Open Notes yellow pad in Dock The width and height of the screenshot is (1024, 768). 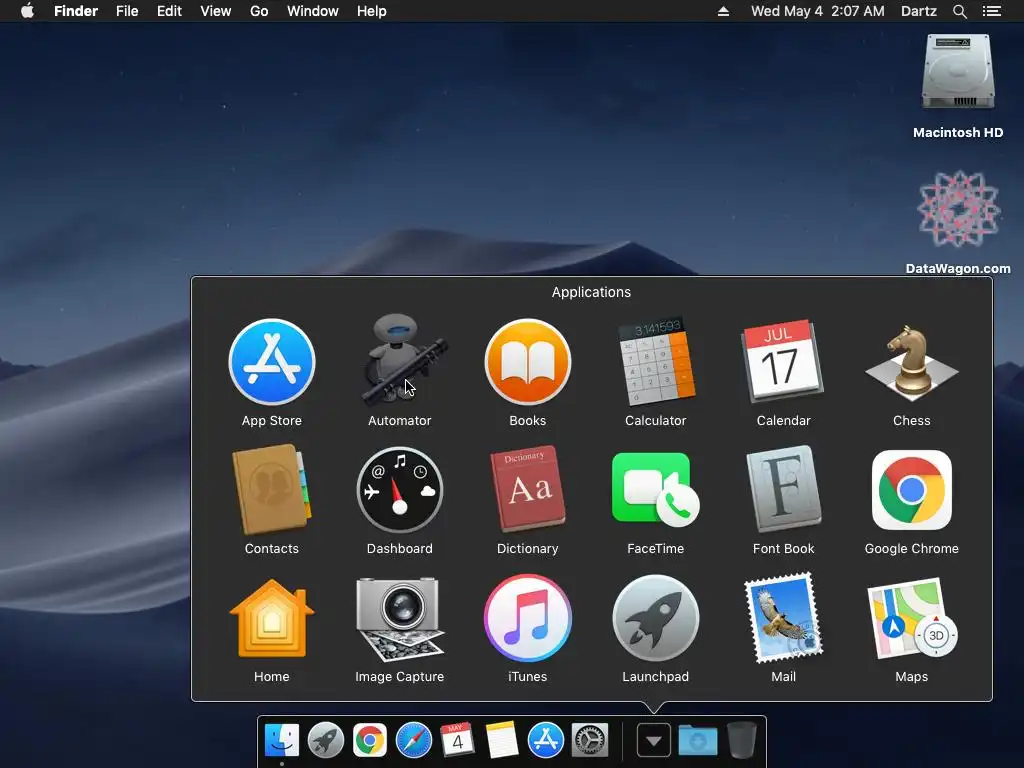(502, 741)
